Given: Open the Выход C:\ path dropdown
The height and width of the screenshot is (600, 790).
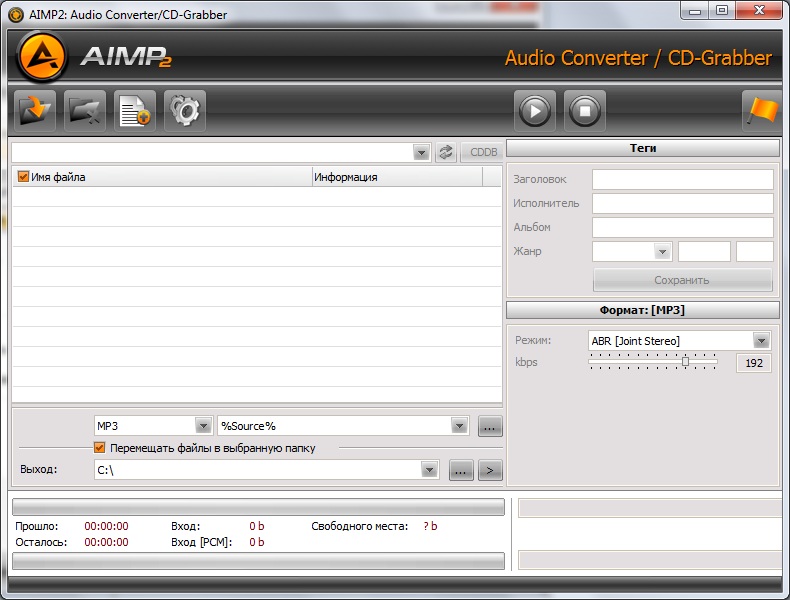Looking at the screenshot, I should point(429,470).
